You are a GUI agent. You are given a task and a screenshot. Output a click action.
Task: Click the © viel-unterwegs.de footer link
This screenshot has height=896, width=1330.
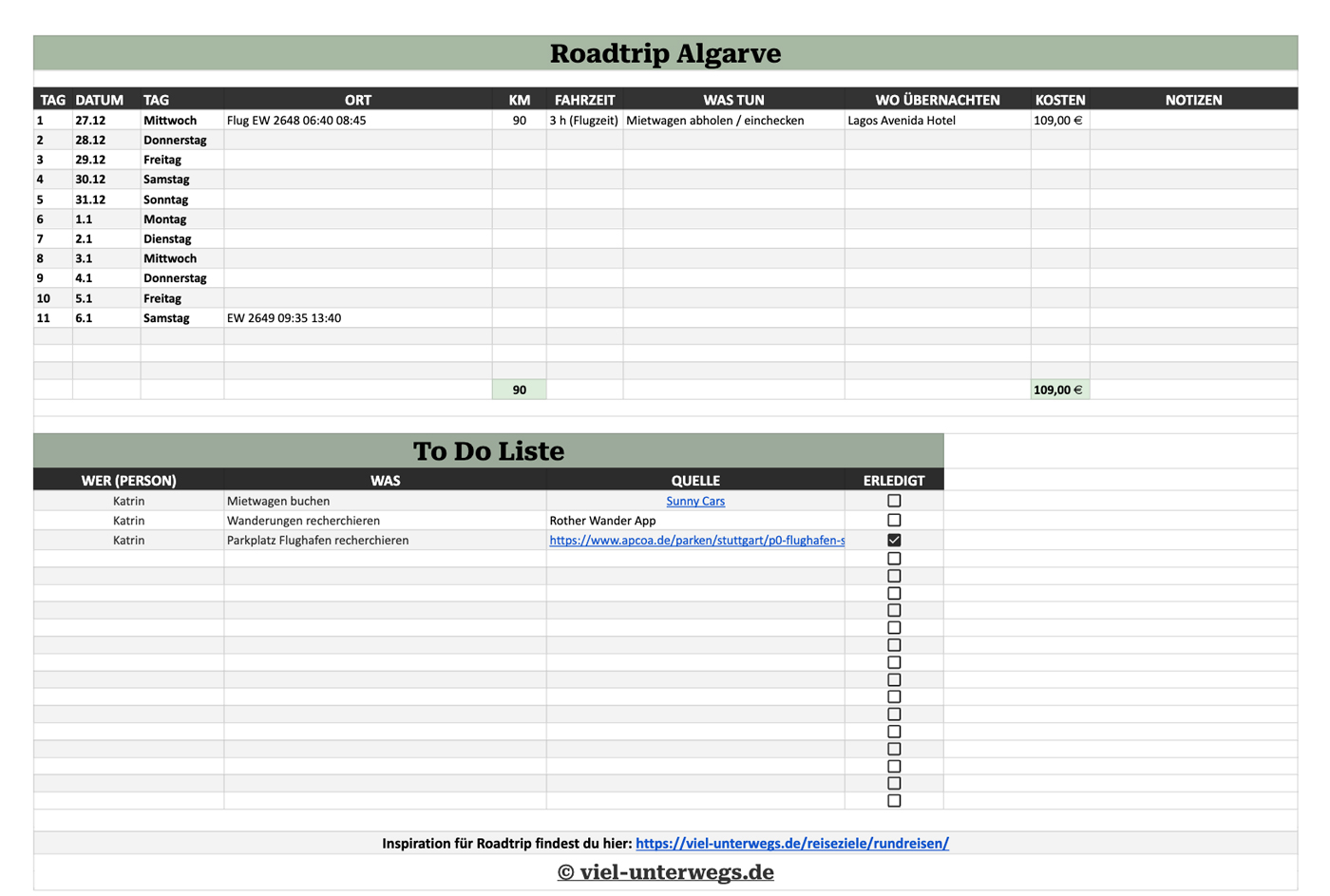click(665, 872)
